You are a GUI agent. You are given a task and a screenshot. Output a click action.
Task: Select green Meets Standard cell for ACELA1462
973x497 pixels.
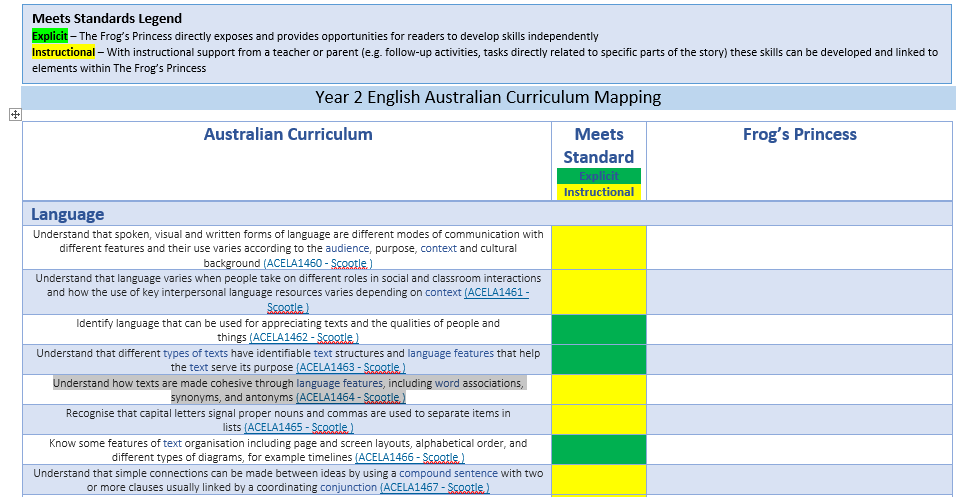[x=599, y=329]
